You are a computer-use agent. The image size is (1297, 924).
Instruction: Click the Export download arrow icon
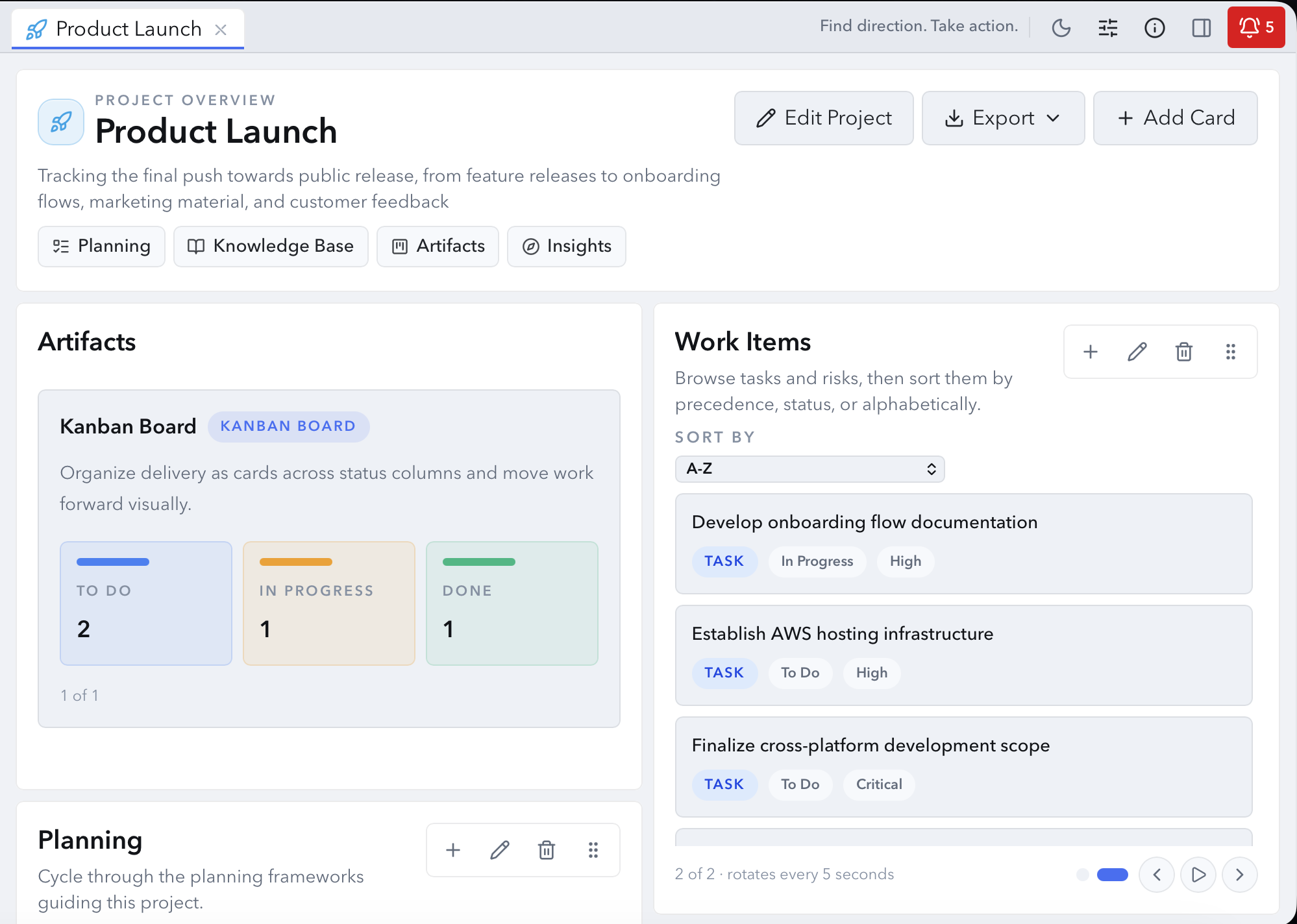point(954,118)
